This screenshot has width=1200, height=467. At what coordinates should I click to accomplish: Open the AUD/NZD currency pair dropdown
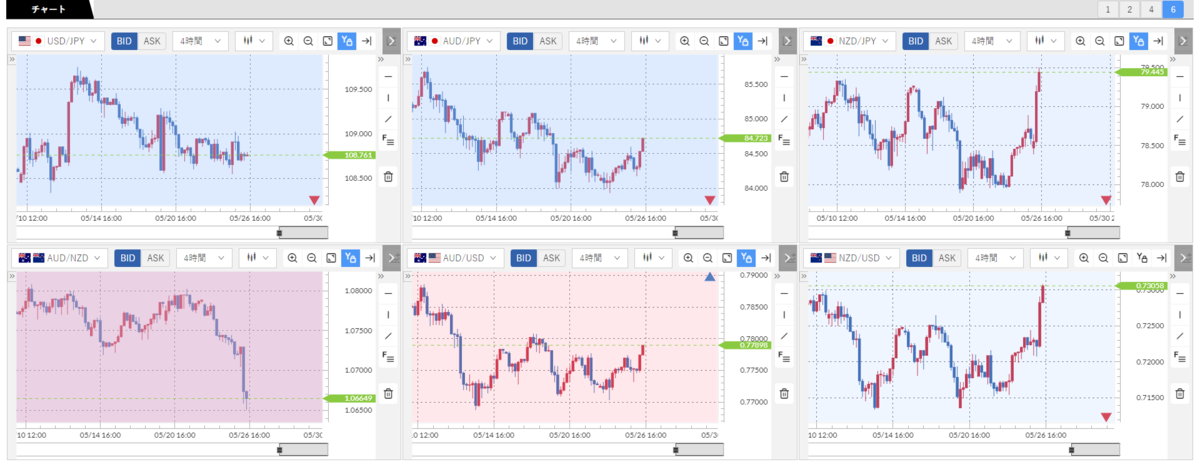[x=60, y=258]
